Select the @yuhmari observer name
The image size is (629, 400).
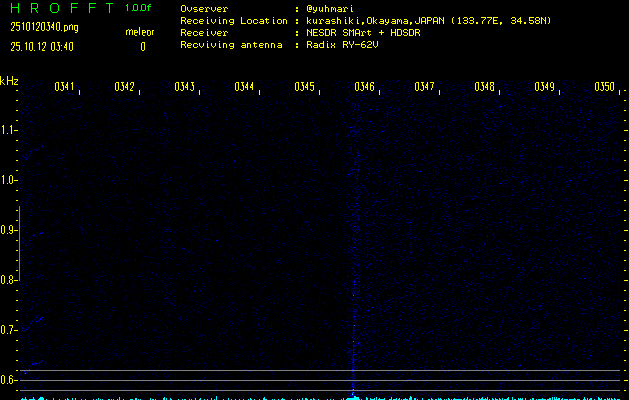point(331,9)
